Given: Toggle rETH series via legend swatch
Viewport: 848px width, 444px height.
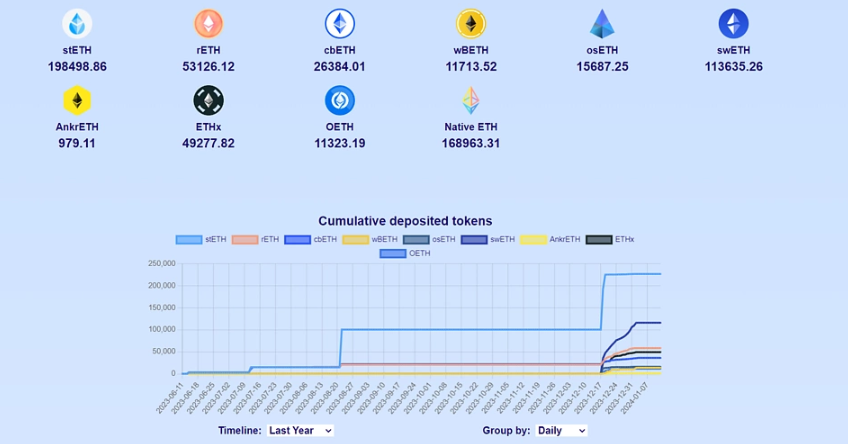Looking at the screenshot, I should point(245,240).
